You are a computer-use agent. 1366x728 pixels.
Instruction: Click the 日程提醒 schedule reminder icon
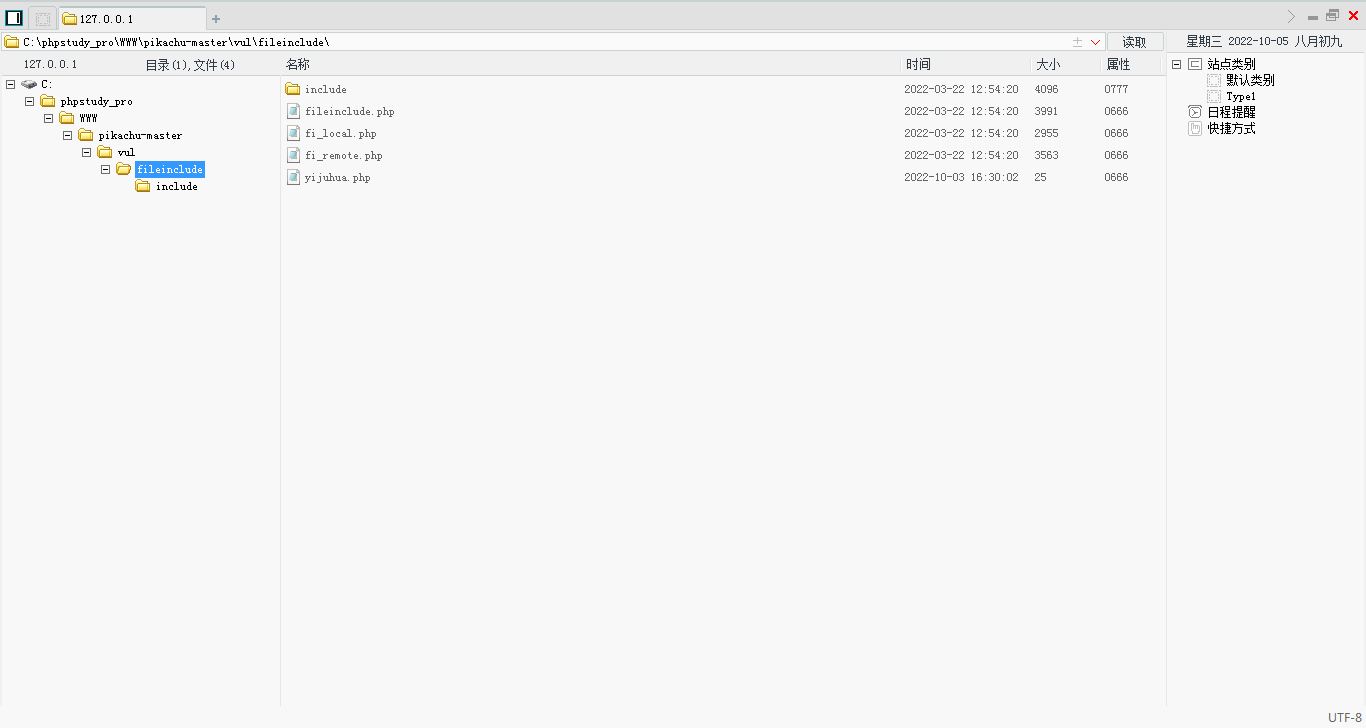[1195, 112]
